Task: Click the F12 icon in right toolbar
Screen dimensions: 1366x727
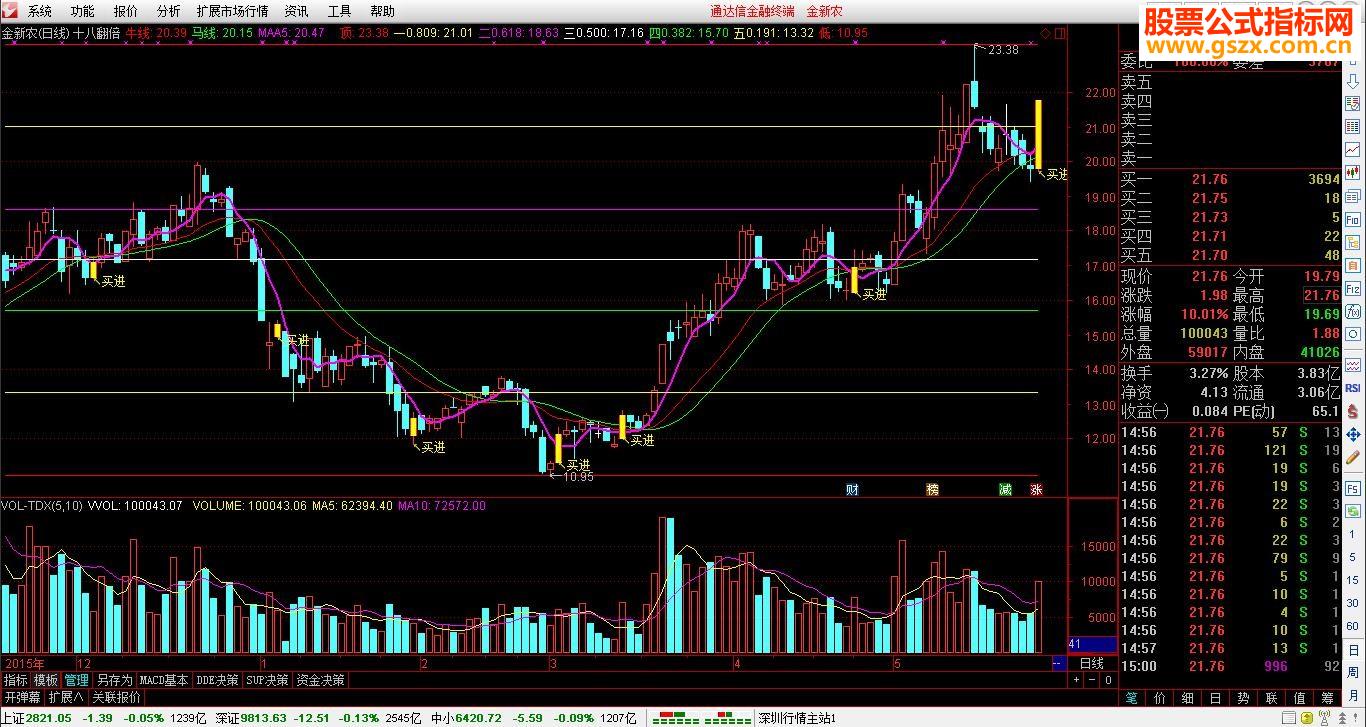Action: tap(1353, 291)
